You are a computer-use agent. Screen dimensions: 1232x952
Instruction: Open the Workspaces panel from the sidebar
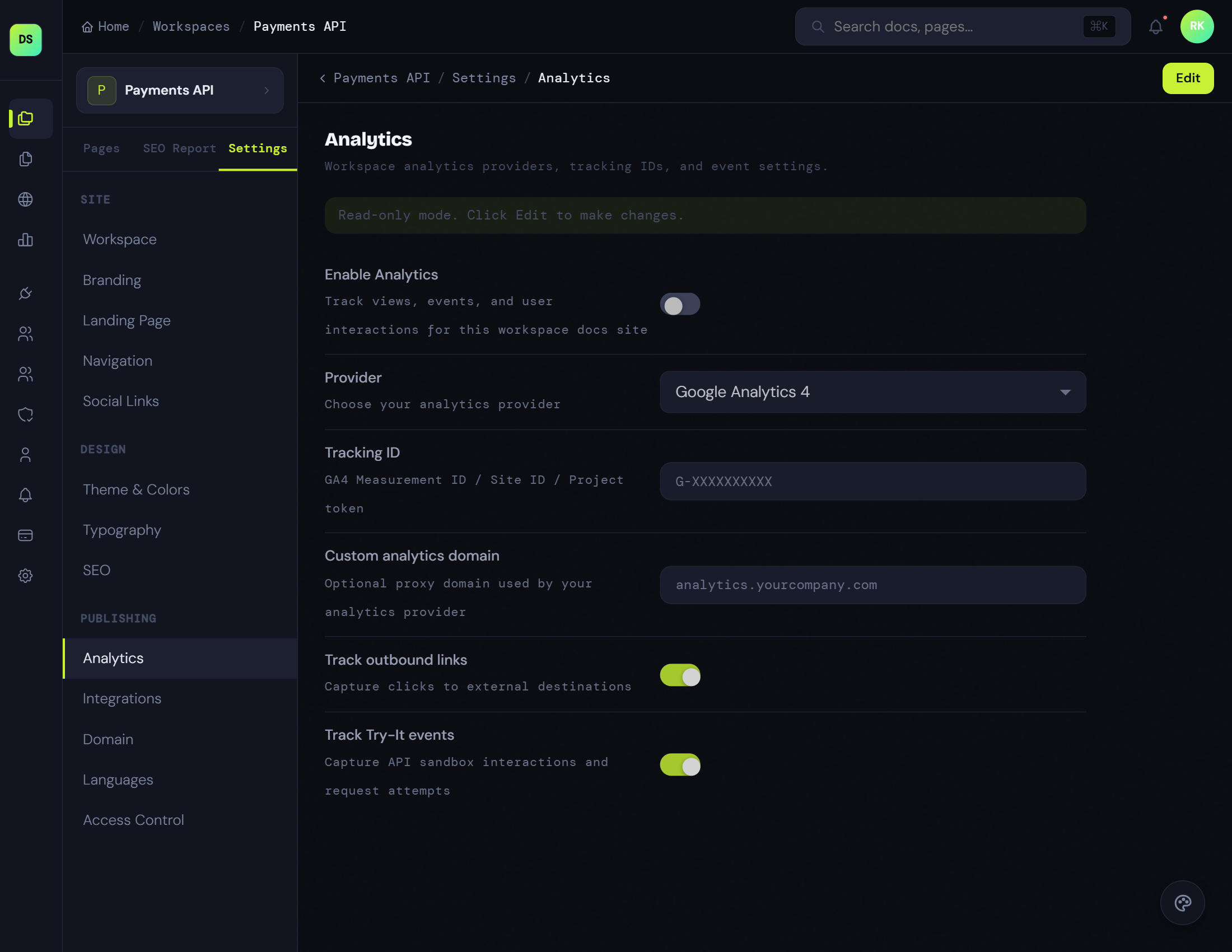(x=25, y=118)
